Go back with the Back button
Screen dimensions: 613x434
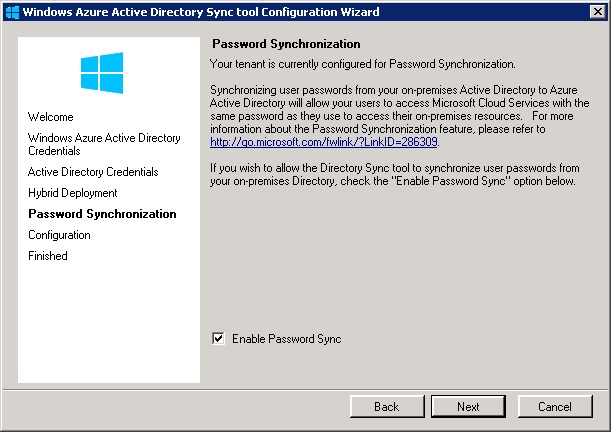coord(387,407)
